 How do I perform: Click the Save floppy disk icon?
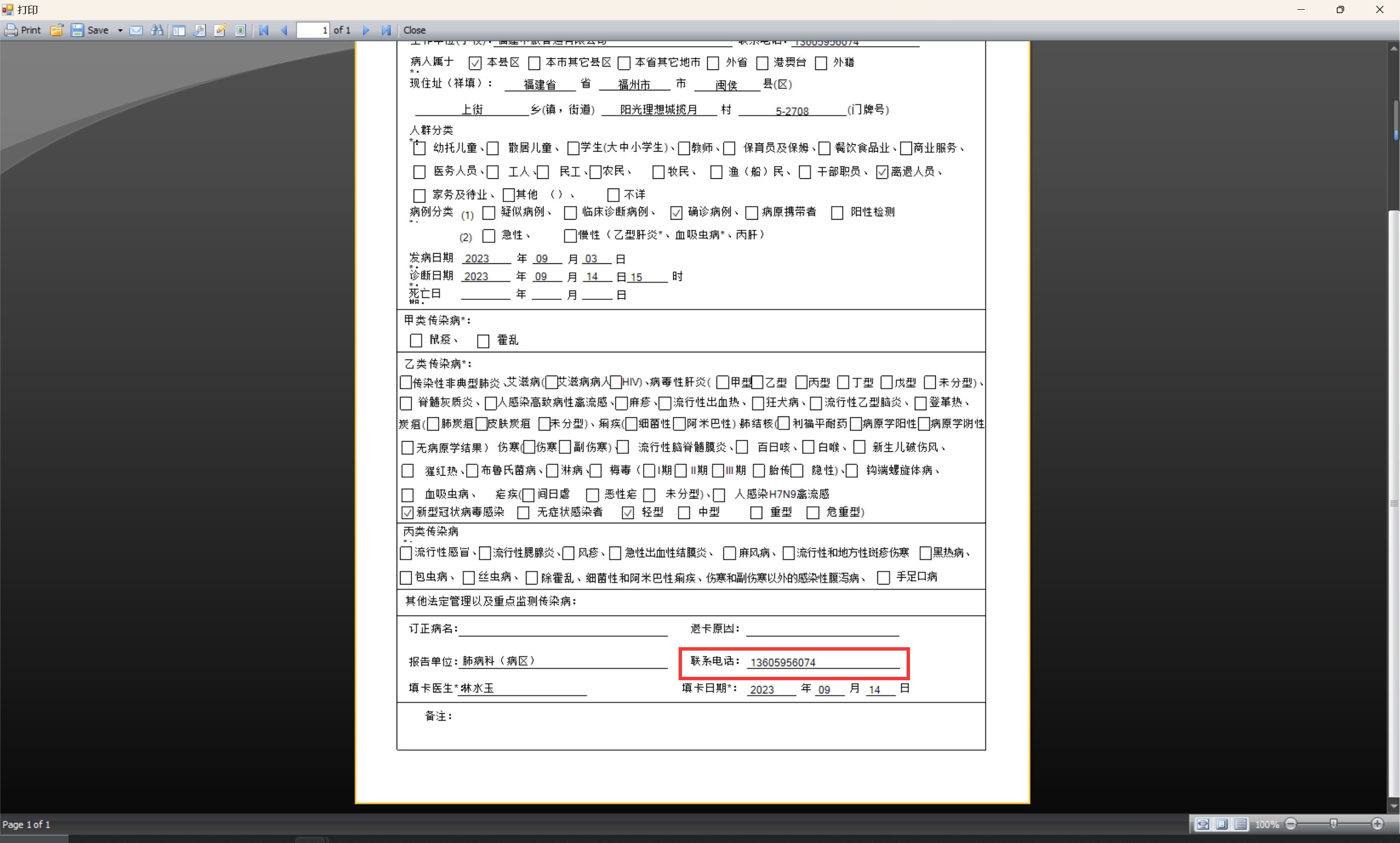coord(77,30)
